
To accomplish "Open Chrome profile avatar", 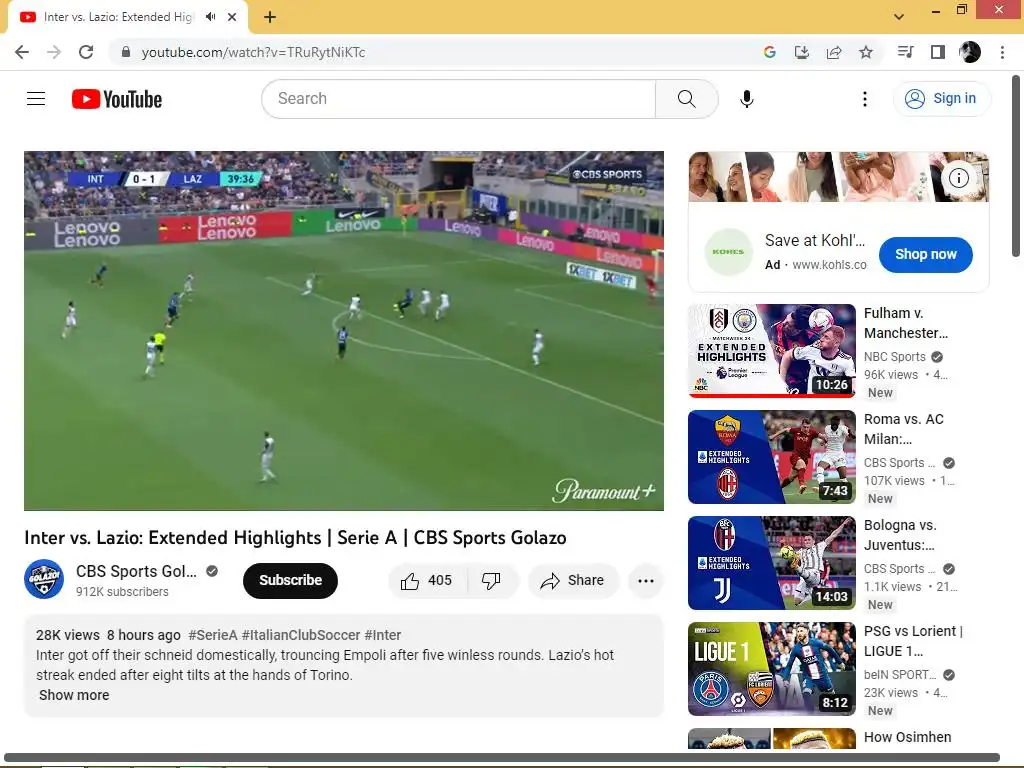I will (970, 52).
